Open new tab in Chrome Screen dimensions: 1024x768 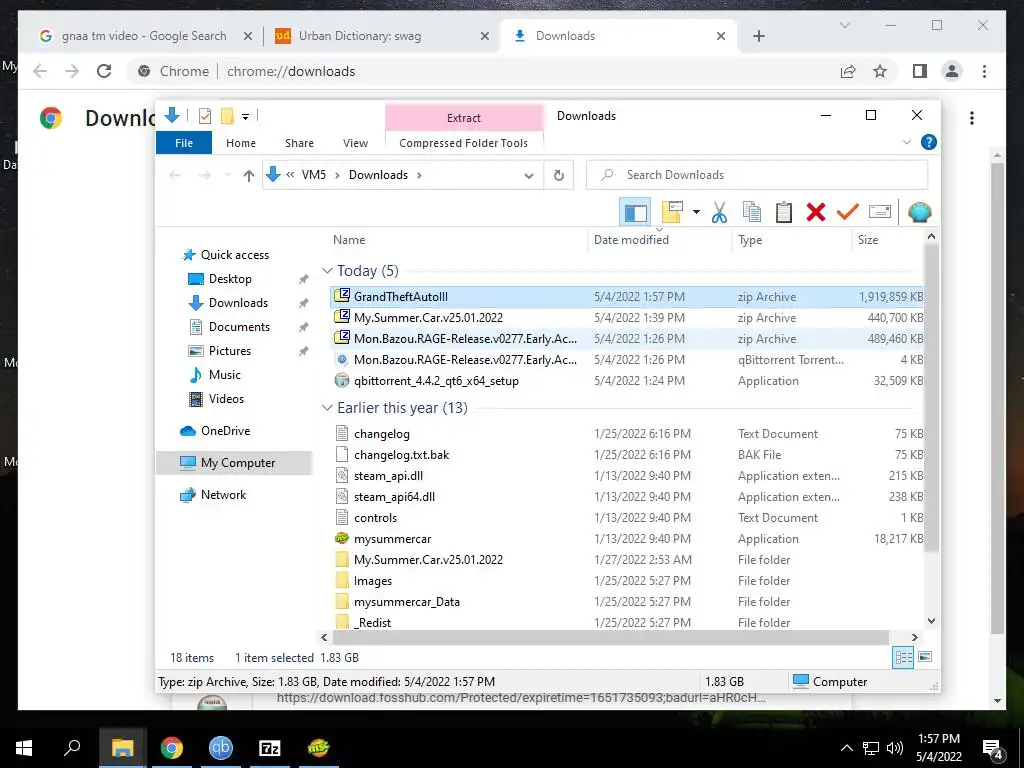758,37
